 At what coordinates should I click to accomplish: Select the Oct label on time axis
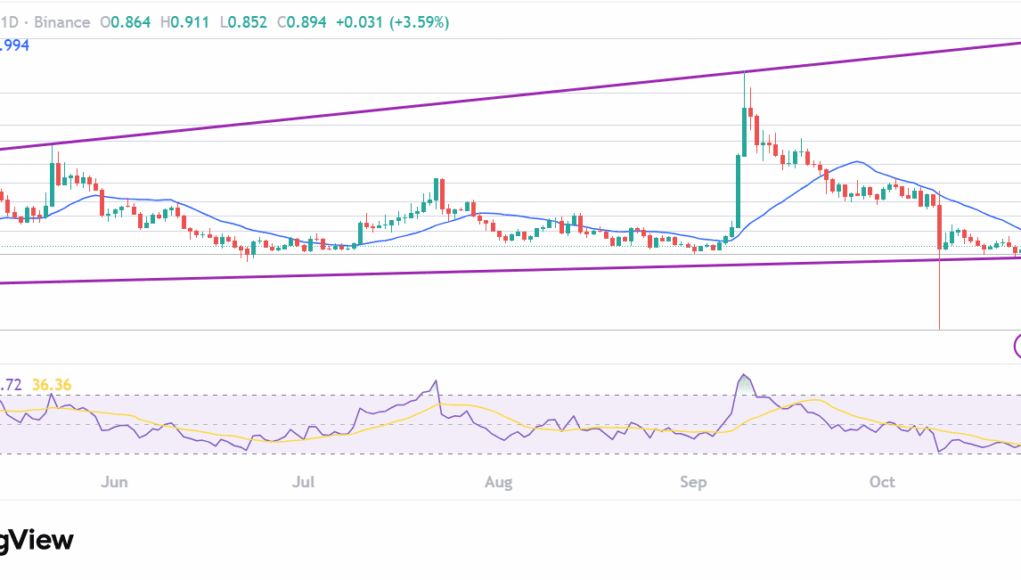pyautogui.click(x=881, y=483)
